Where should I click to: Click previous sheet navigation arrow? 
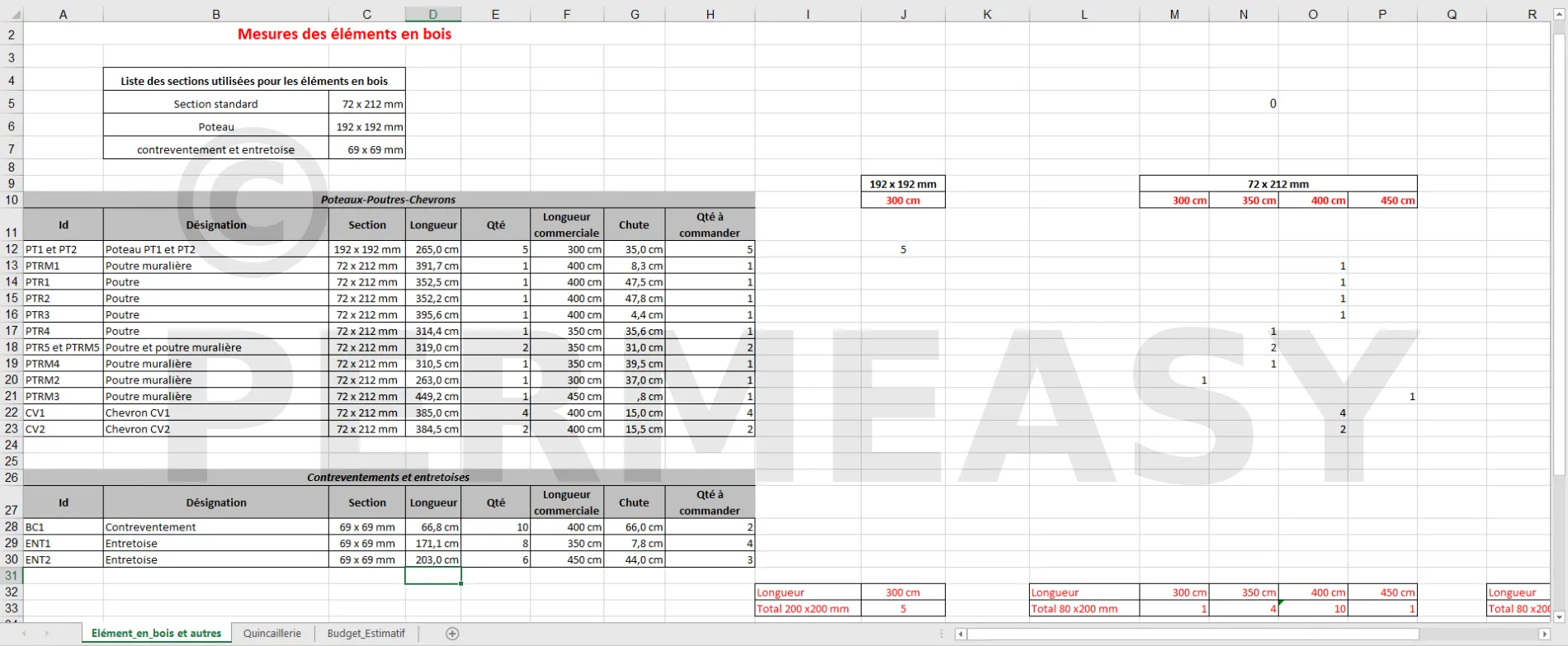[x=23, y=634]
